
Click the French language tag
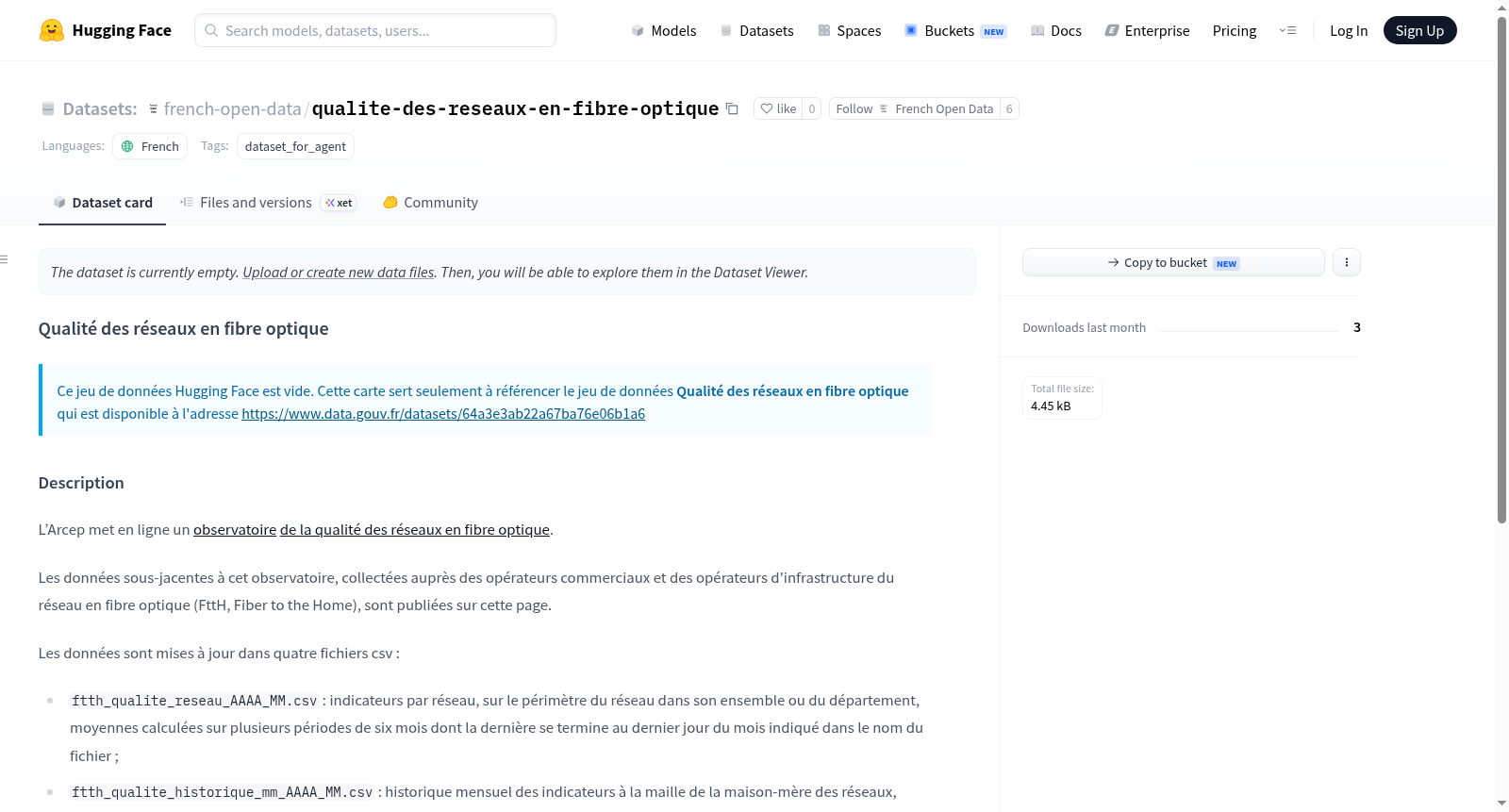[x=150, y=146]
